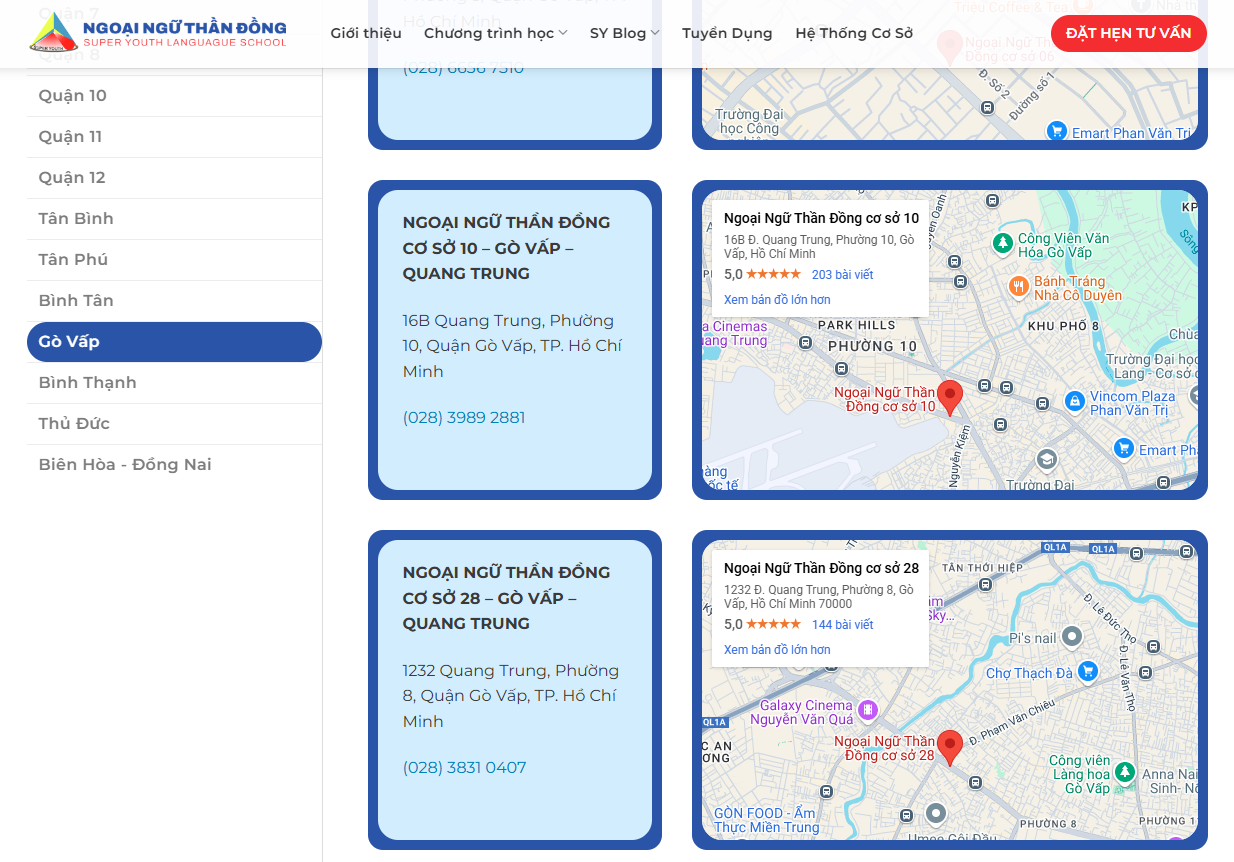This screenshot has height=862, width=1234.
Task: Open larger map for cơ sở 10
Action: pos(777,300)
